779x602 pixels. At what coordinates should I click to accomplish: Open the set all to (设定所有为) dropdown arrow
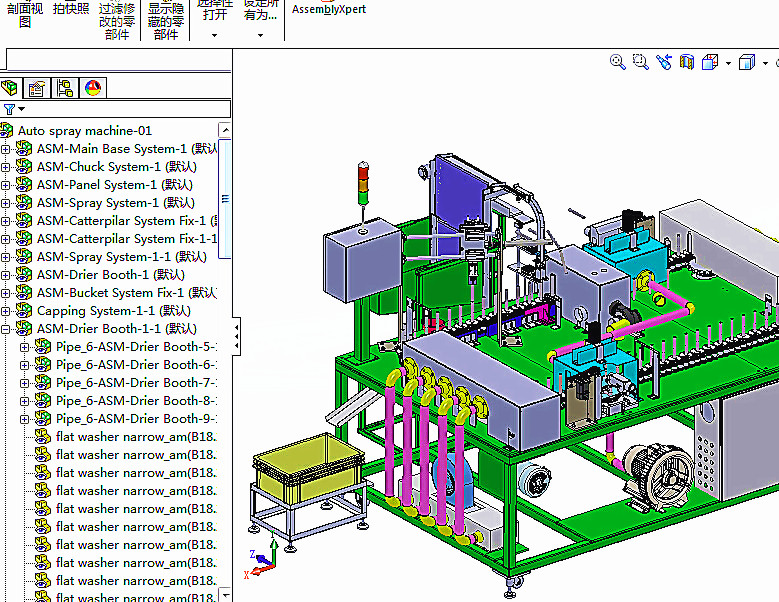[260, 35]
